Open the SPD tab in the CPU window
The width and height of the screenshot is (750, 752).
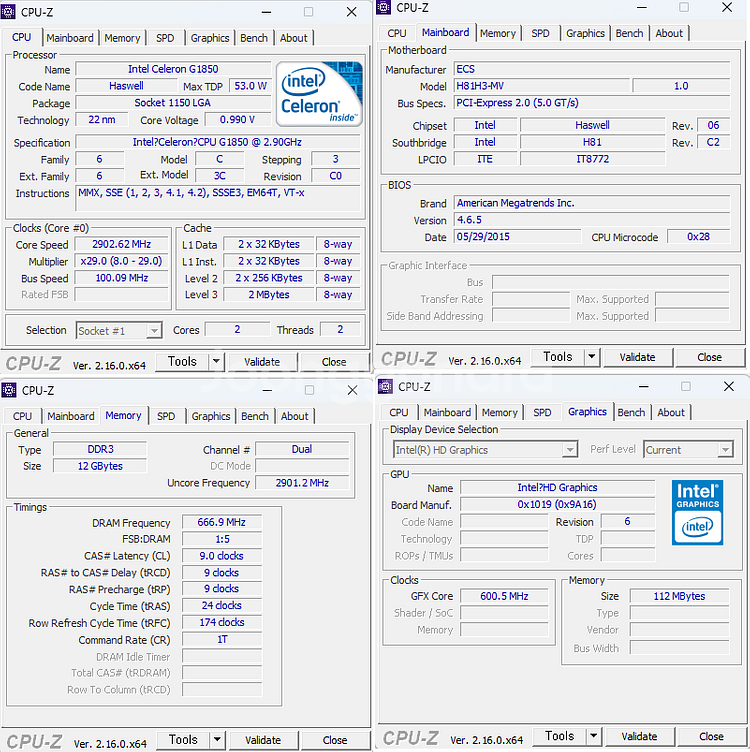165,38
